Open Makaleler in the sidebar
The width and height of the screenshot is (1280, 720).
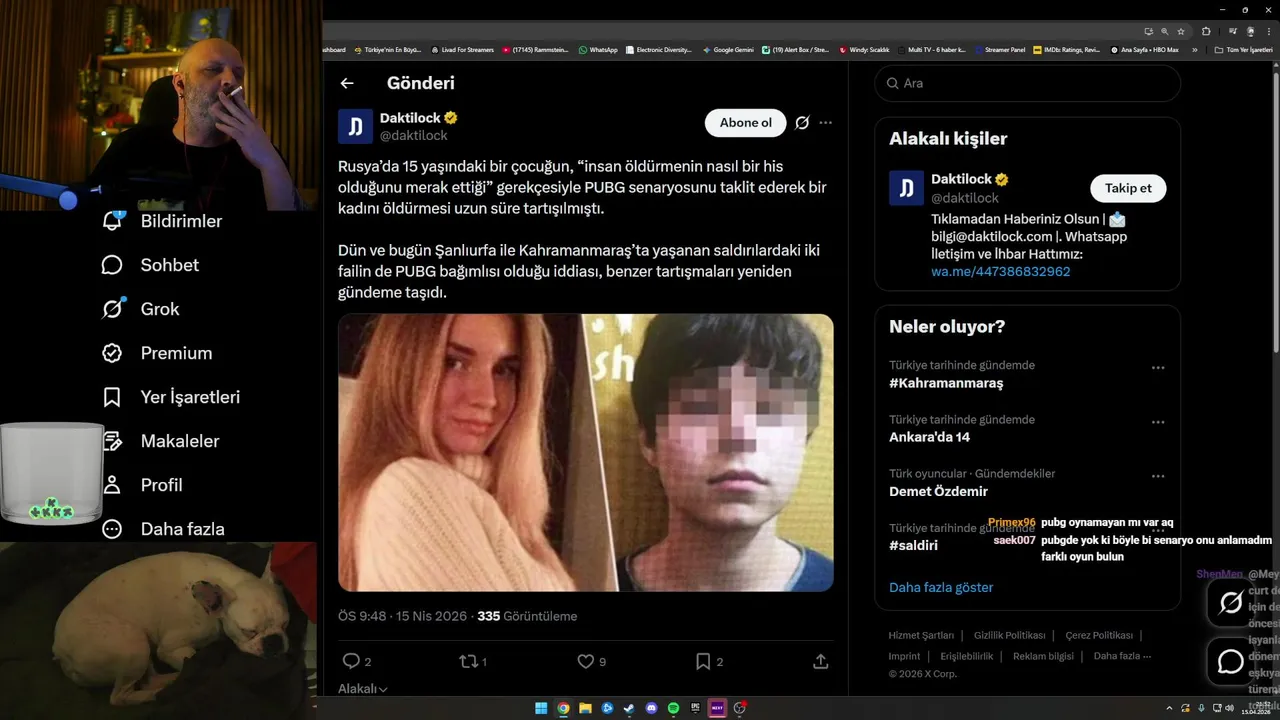coord(160,441)
